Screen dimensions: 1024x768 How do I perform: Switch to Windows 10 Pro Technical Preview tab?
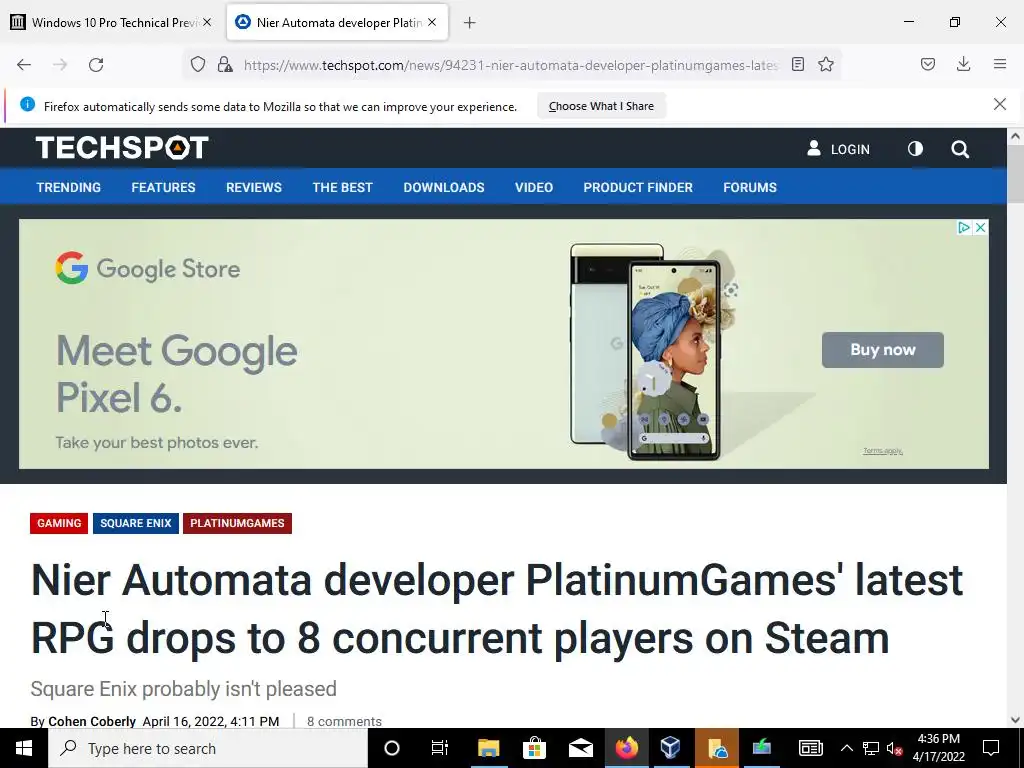113,22
